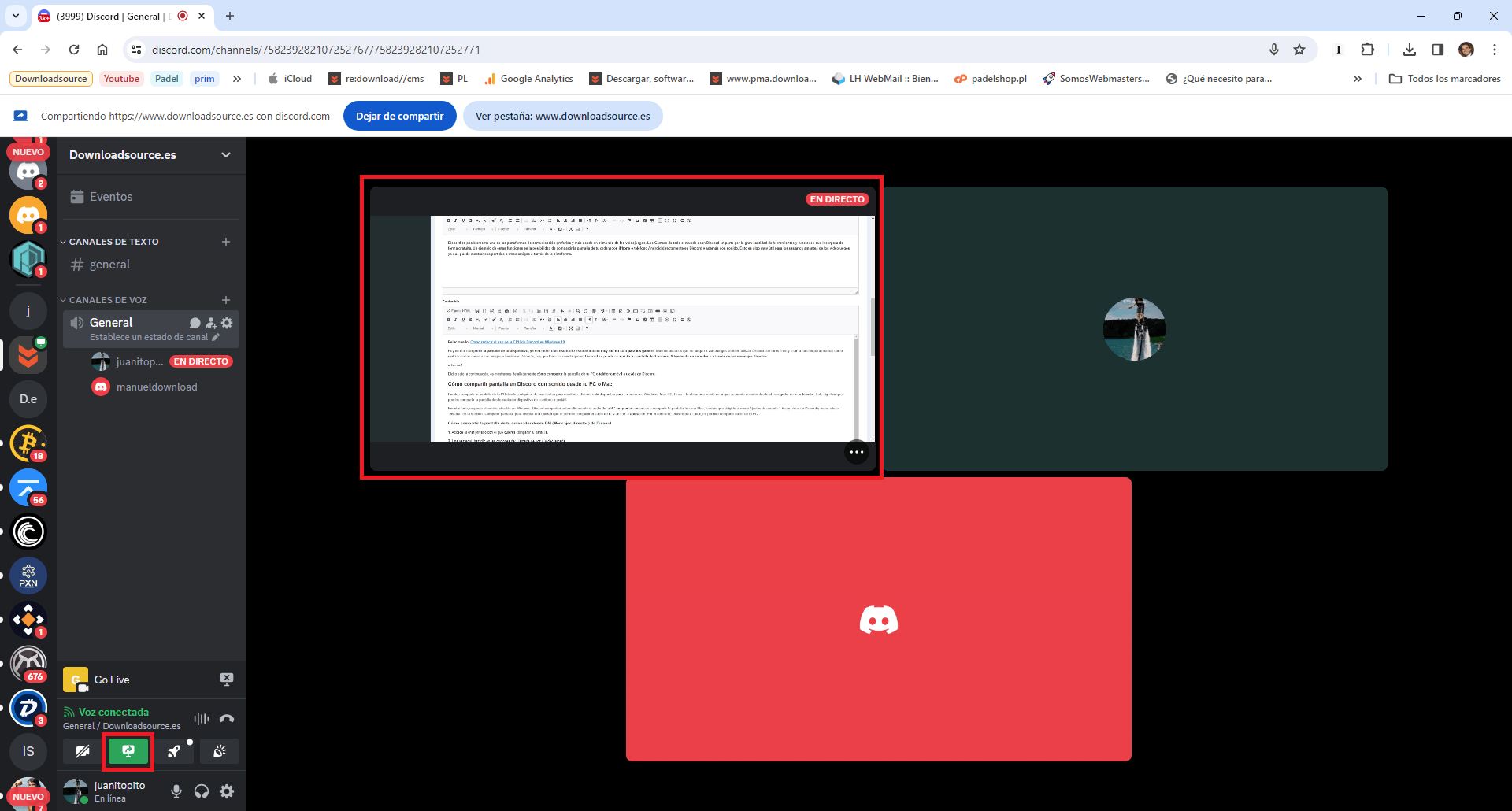Click Ver pestaña: www.downloadsource.es button
The height and width of the screenshot is (811, 1512).
click(x=563, y=116)
